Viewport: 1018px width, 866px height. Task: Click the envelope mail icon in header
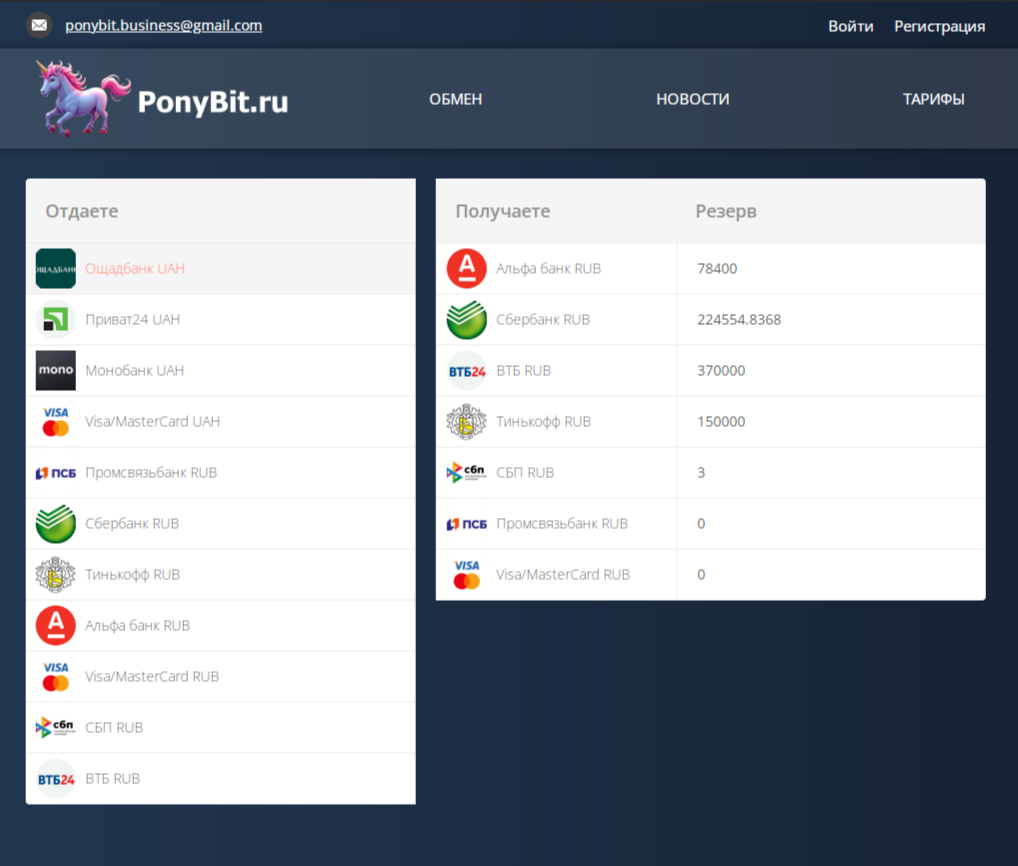coord(39,25)
